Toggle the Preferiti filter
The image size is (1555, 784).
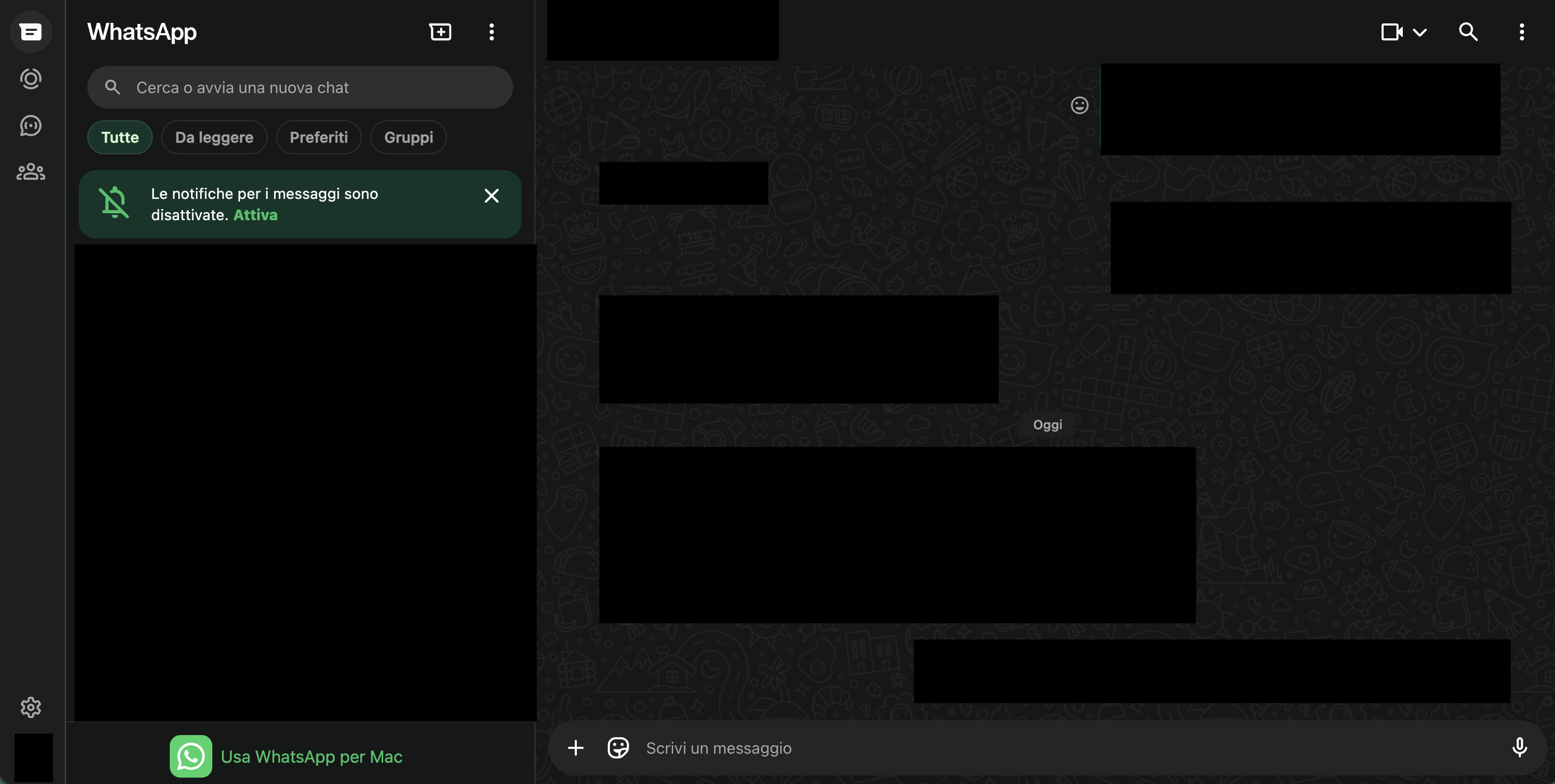(319, 137)
